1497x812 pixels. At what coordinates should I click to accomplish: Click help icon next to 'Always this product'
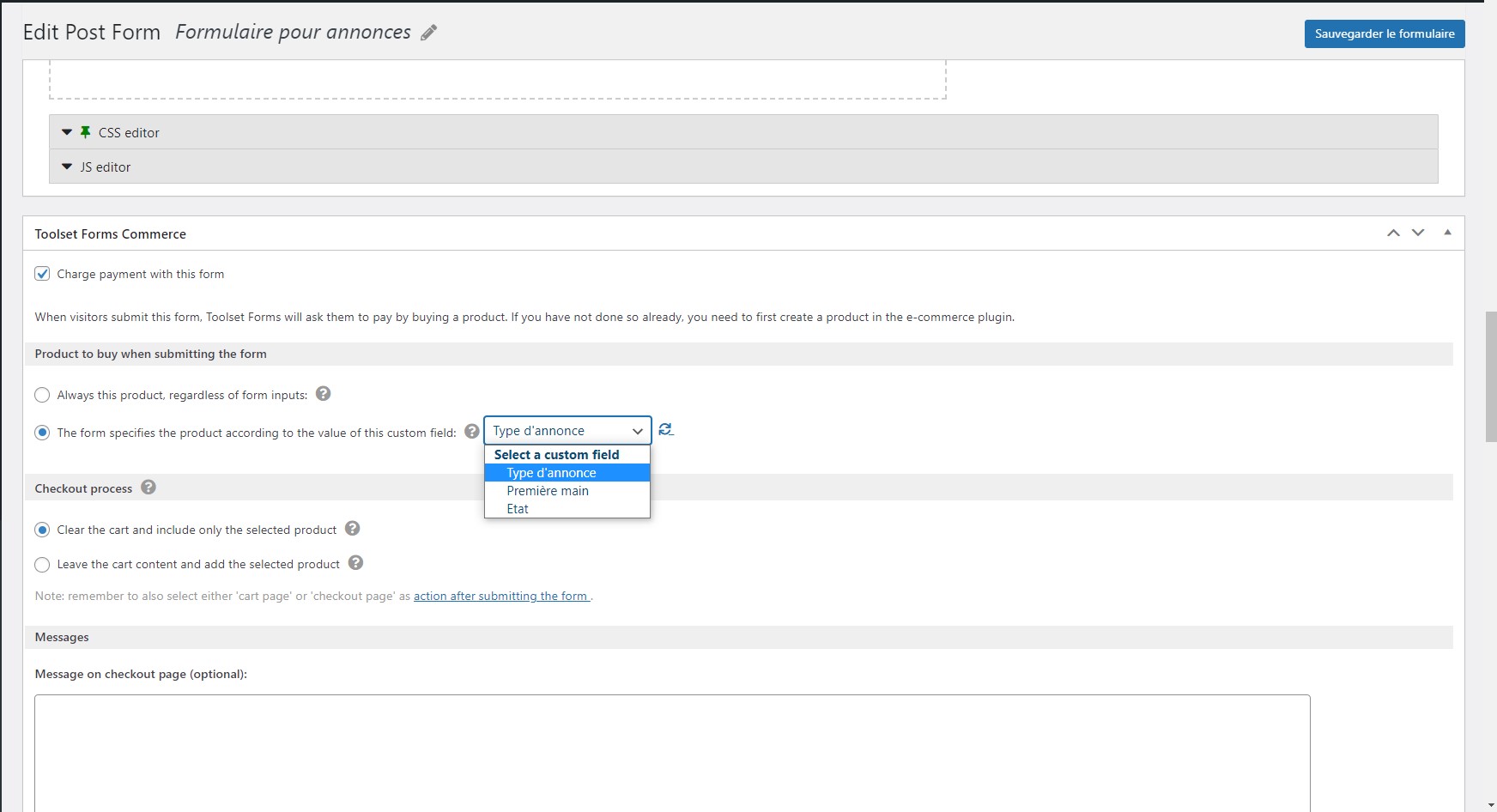[323, 394]
